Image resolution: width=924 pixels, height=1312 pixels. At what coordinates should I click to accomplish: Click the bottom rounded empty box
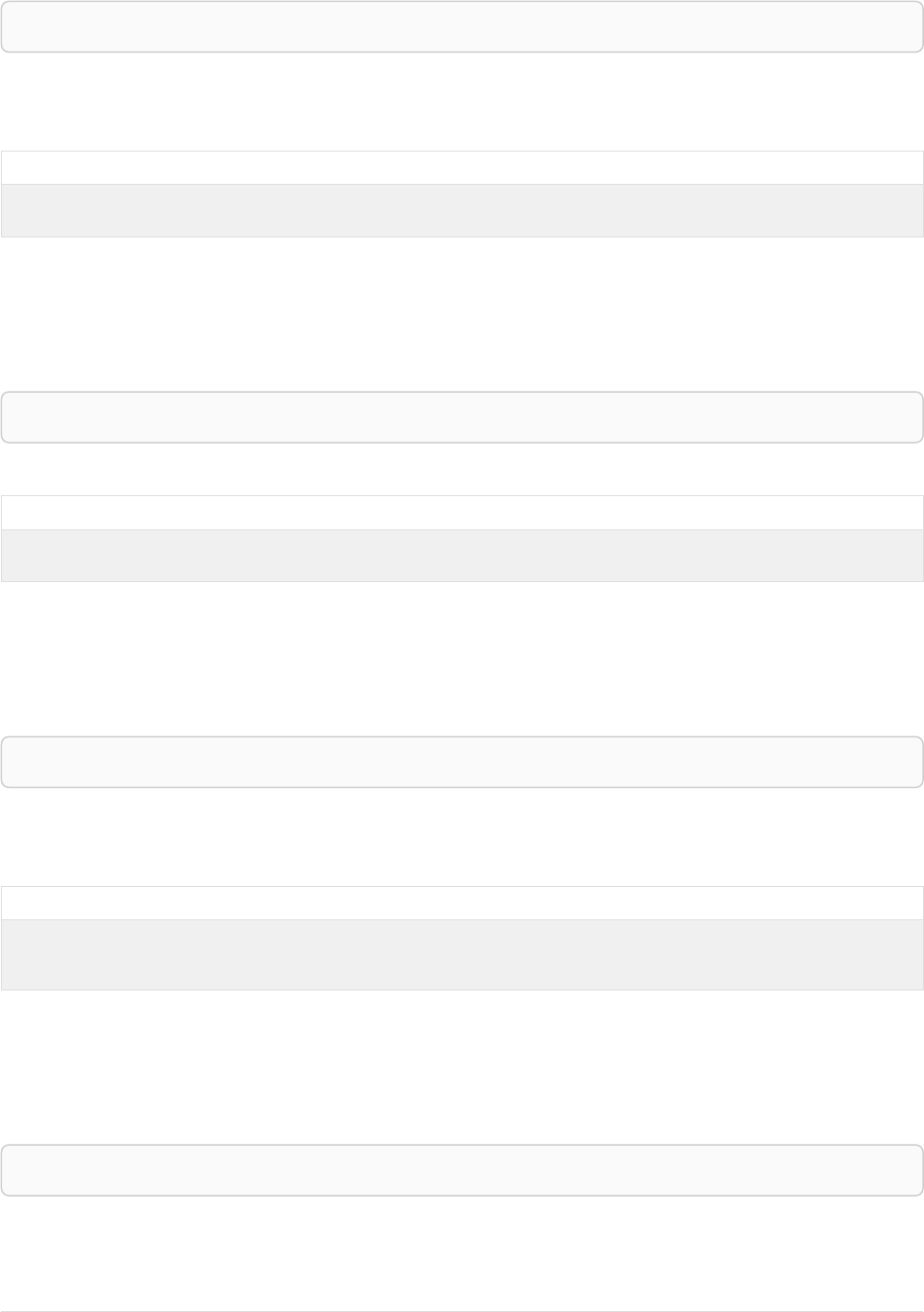click(462, 1170)
